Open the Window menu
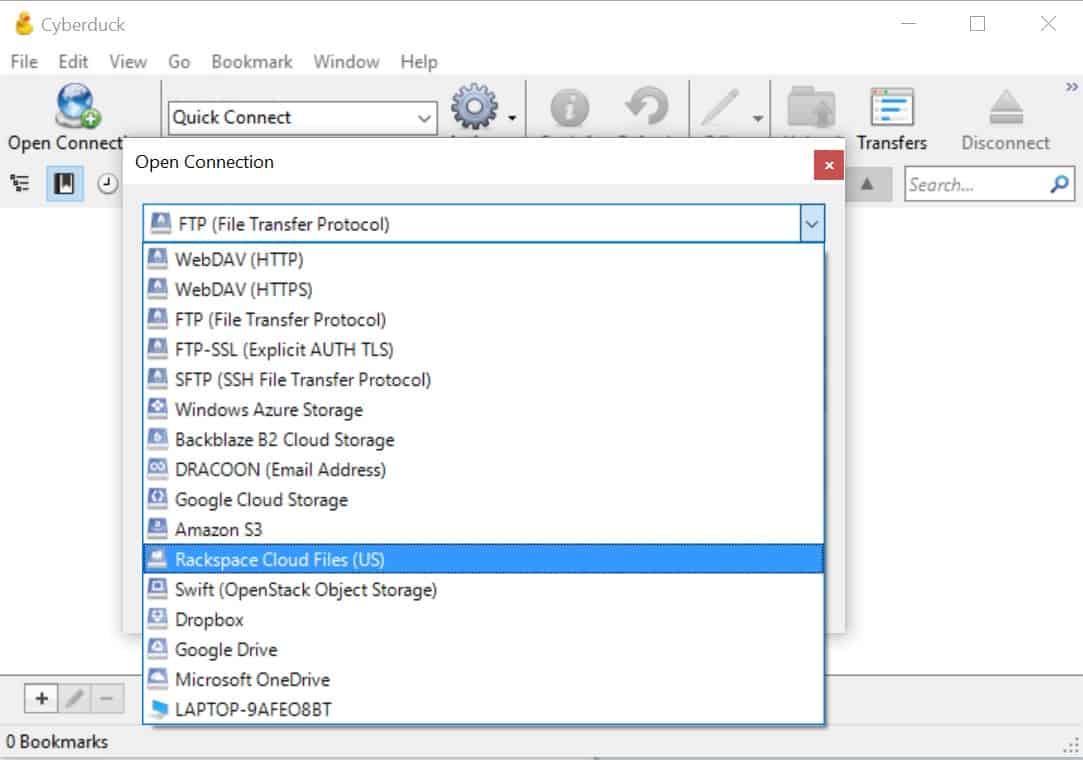Viewport: 1083px width, 760px height. pos(347,61)
